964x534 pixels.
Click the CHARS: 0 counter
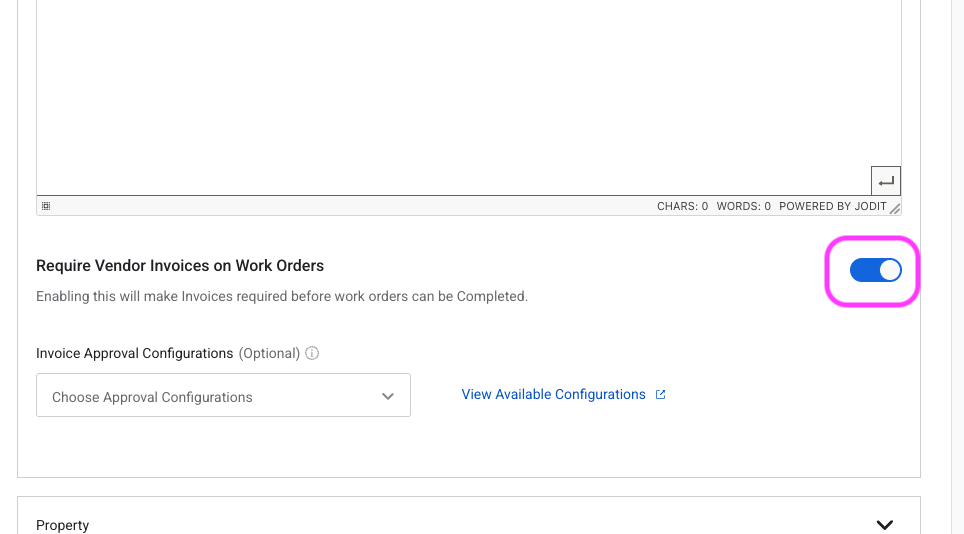click(682, 206)
